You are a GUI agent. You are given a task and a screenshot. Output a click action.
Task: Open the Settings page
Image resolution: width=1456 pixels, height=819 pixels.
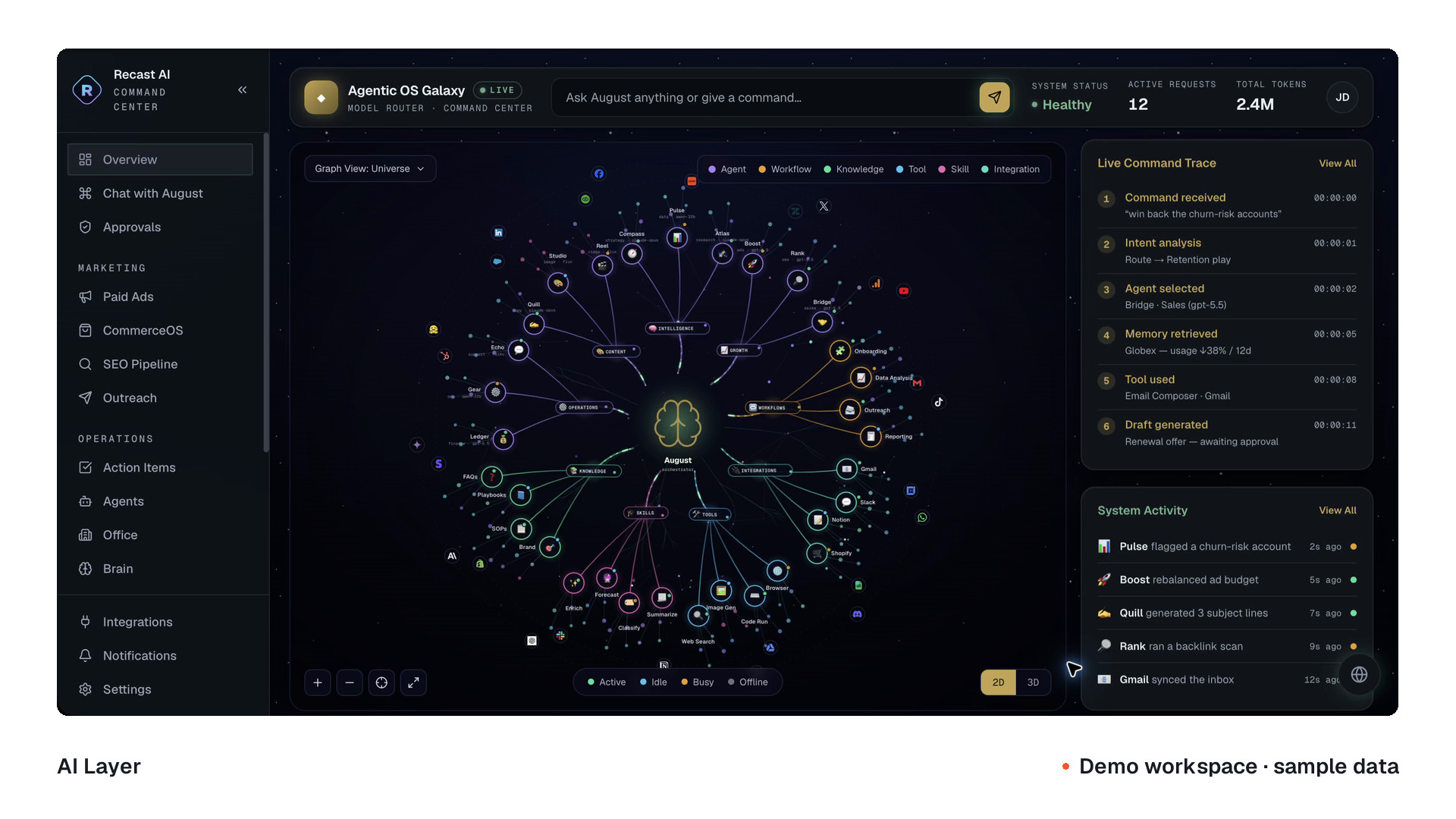pos(160,689)
